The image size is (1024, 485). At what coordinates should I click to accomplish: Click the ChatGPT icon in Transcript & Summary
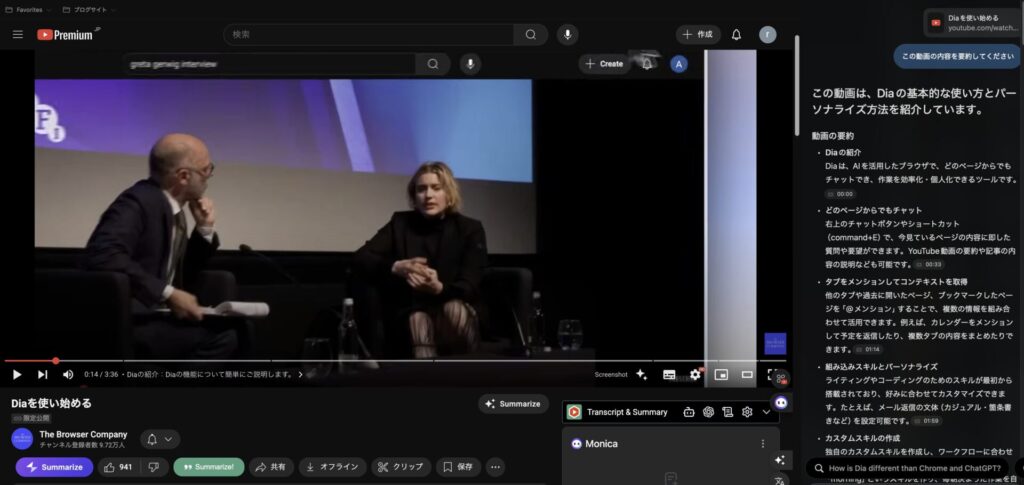click(x=708, y=412)
